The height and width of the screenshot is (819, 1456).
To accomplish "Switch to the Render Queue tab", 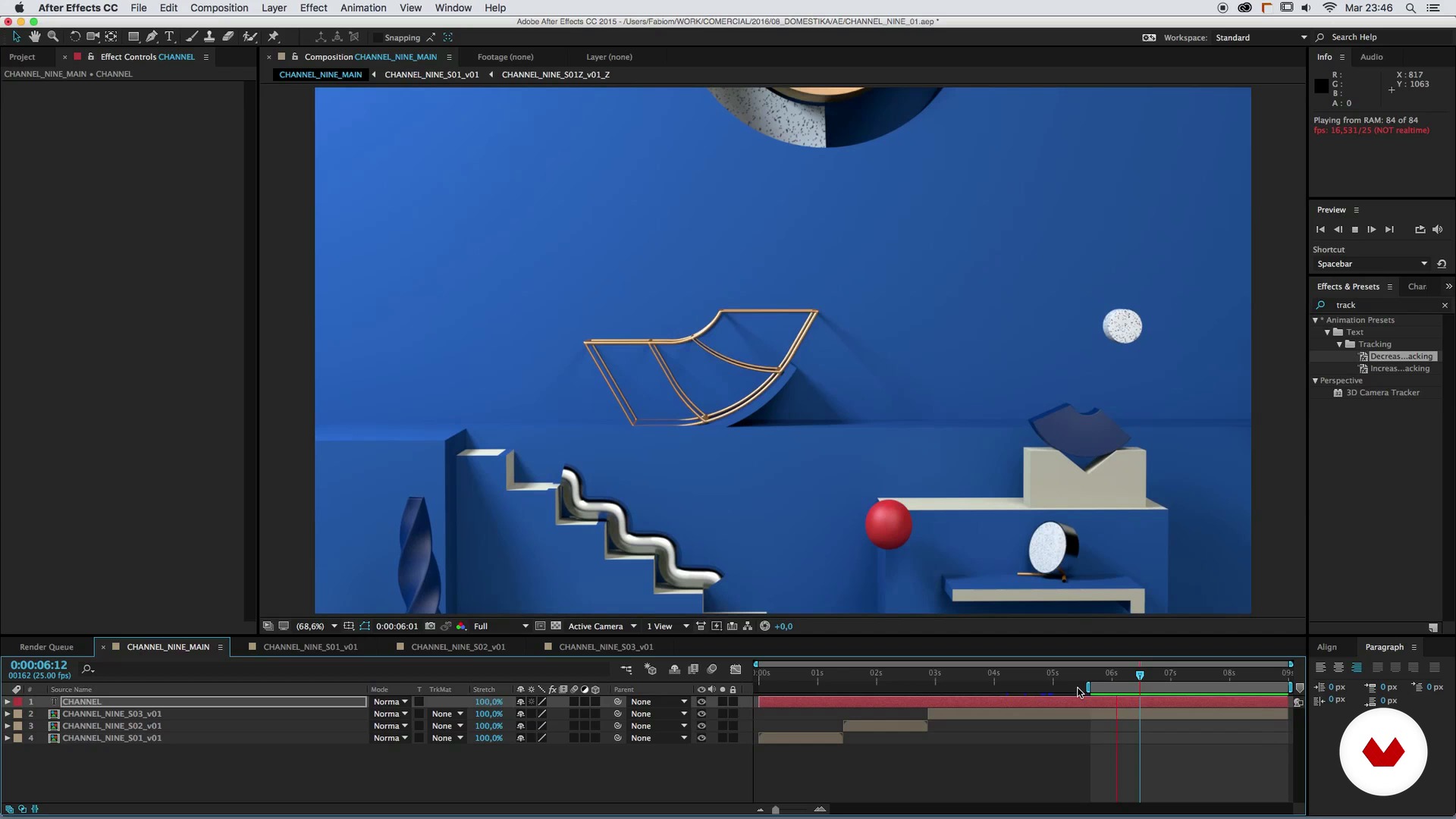I will [x=46, y=647].
